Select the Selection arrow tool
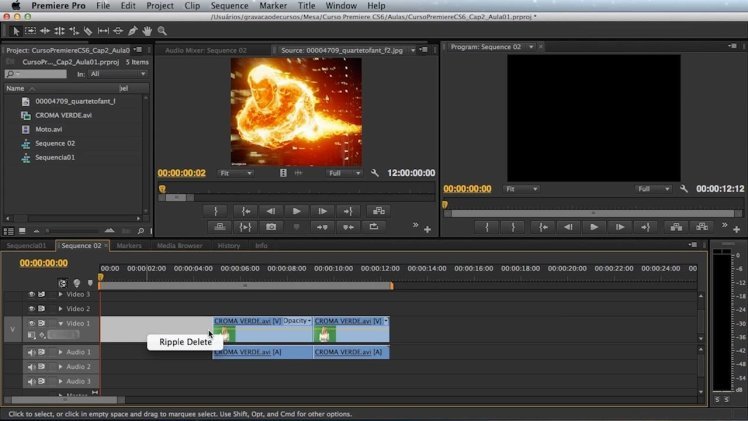 pos(15,31)
